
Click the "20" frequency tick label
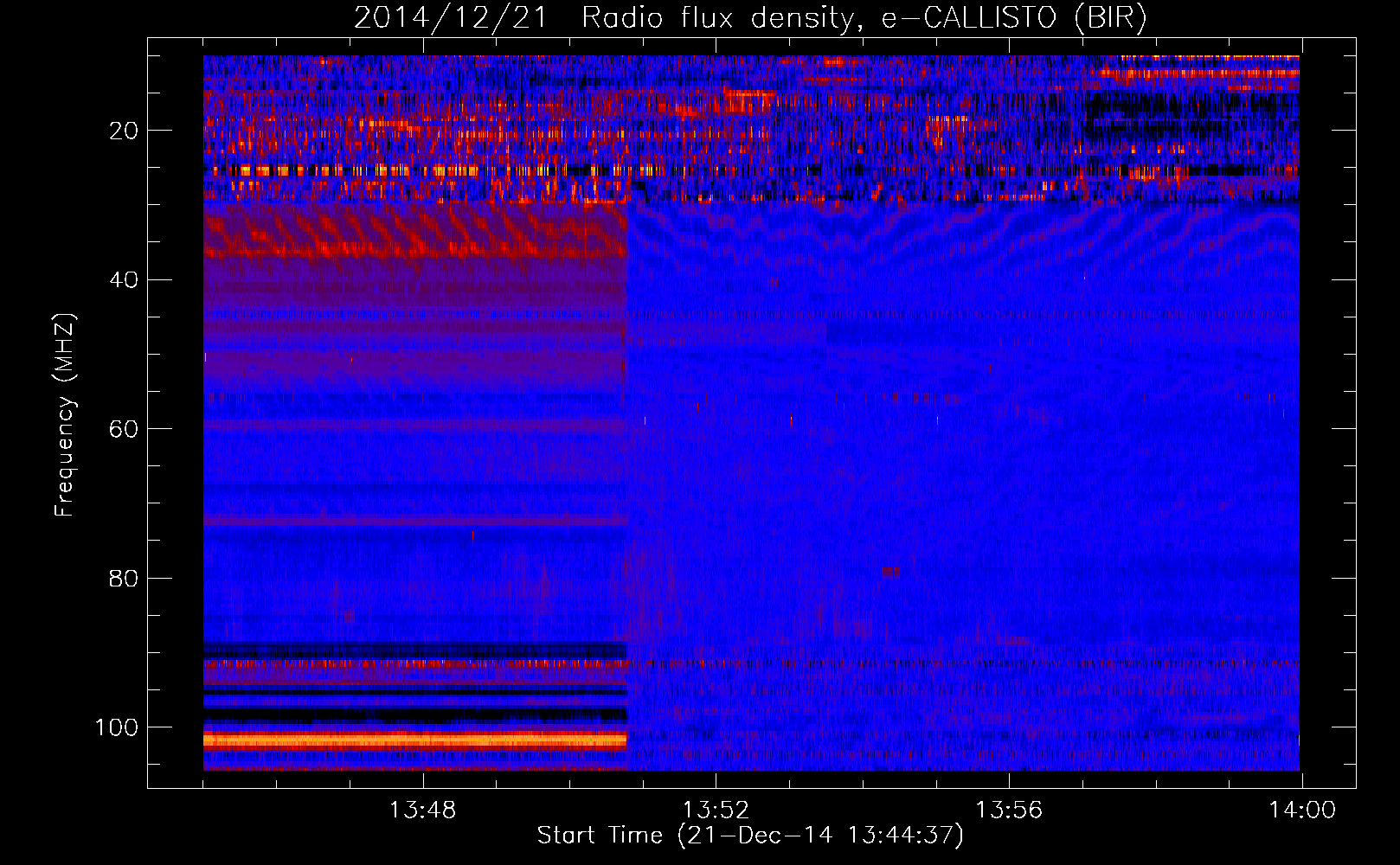(x=124, y=131)
